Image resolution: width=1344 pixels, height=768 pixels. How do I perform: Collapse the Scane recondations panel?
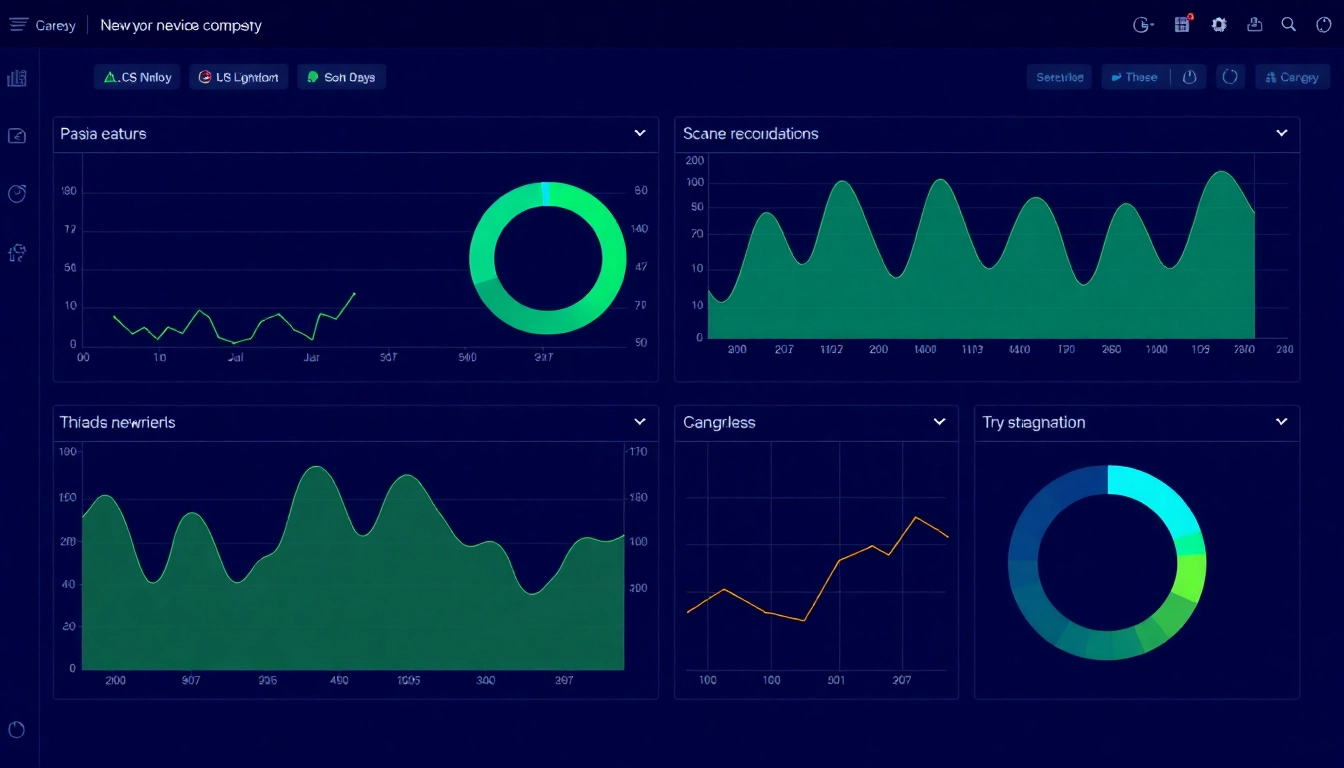[1281, 131]
